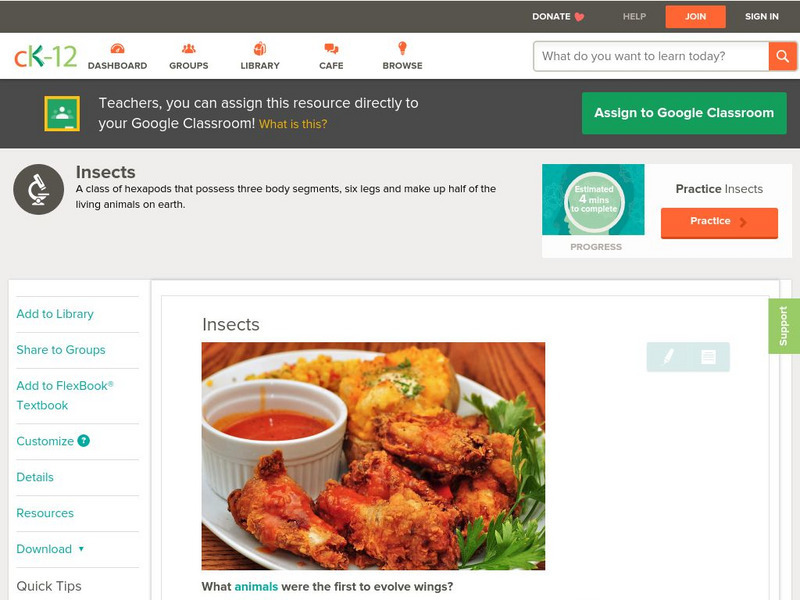800x600 pixels.
Task: Click the microscope subject icon
Action: tap(39, 189)
